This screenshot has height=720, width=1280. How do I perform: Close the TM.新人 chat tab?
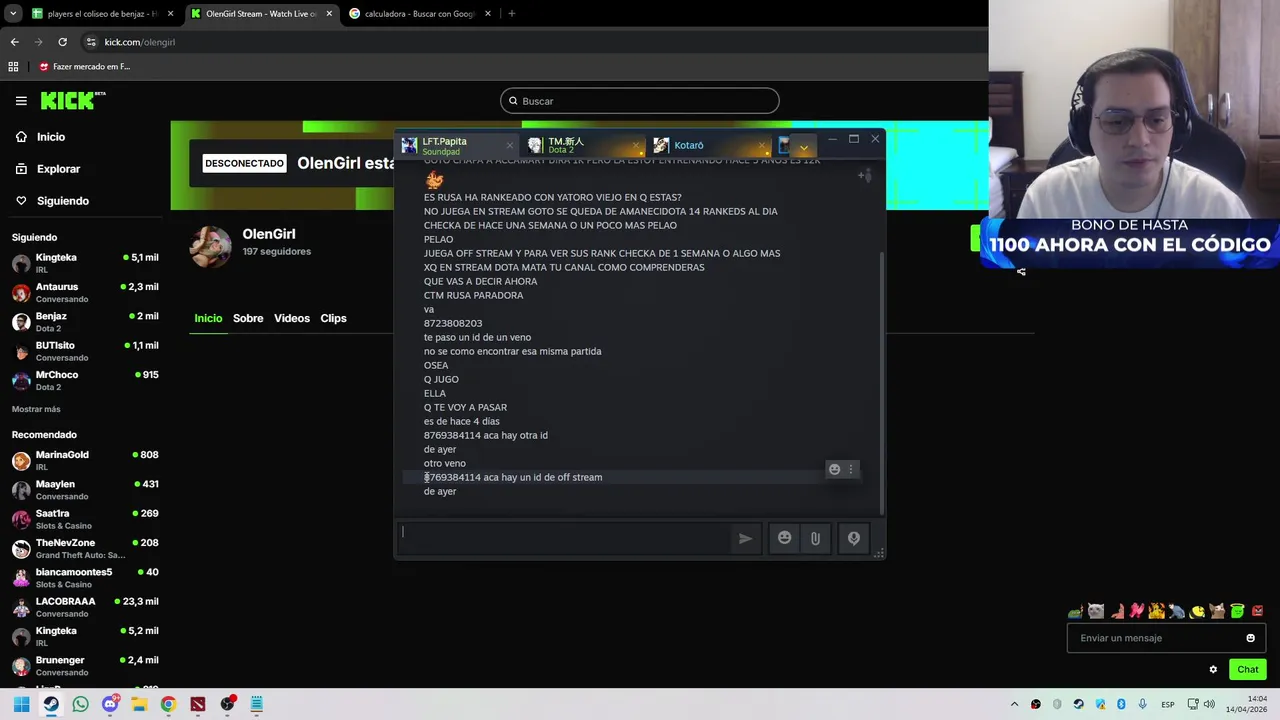point(636,146)
